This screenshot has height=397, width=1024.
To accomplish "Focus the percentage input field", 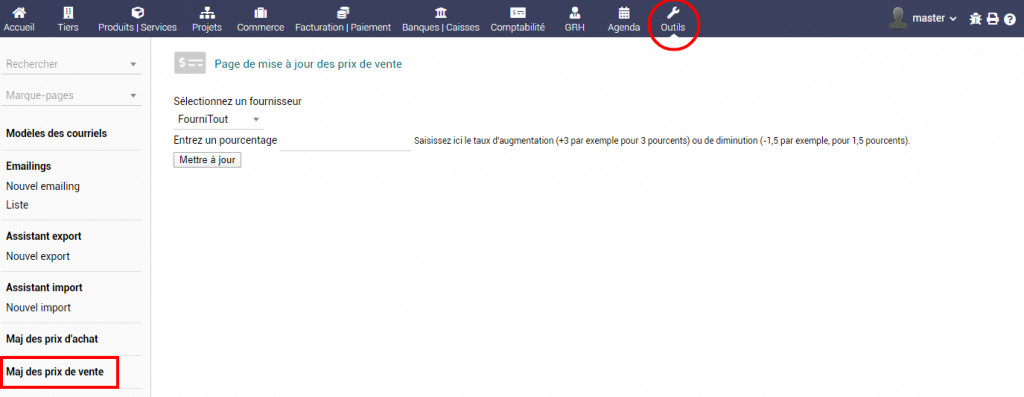I will click(345, 140).
